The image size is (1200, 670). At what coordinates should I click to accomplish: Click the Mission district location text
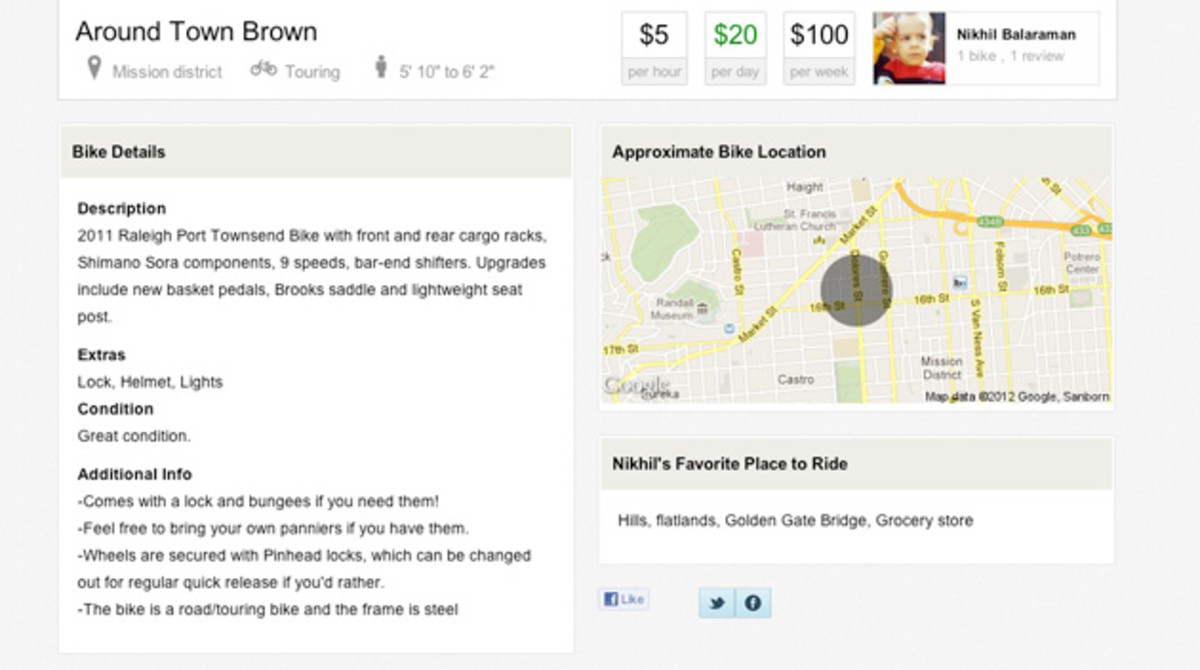167,72
